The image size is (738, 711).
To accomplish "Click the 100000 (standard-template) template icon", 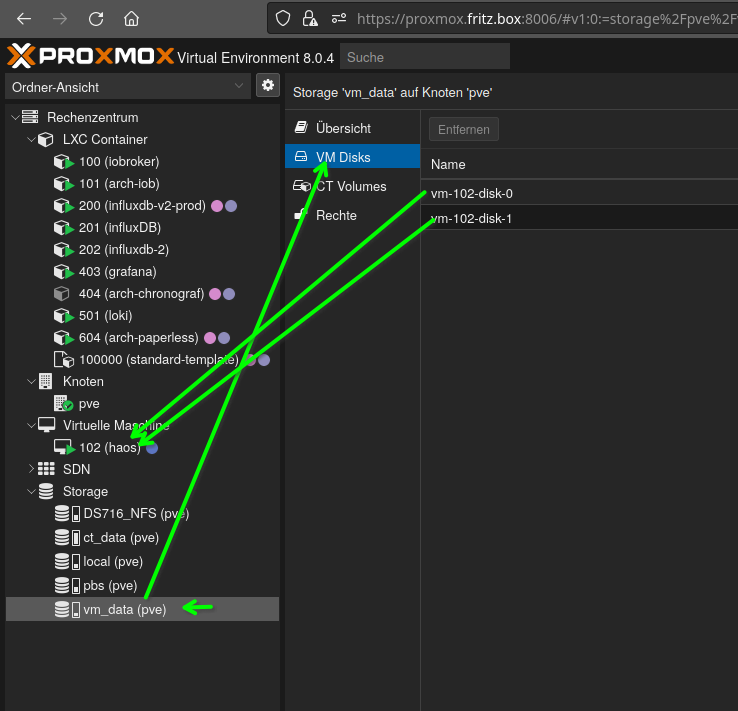I will coord(64,359).
